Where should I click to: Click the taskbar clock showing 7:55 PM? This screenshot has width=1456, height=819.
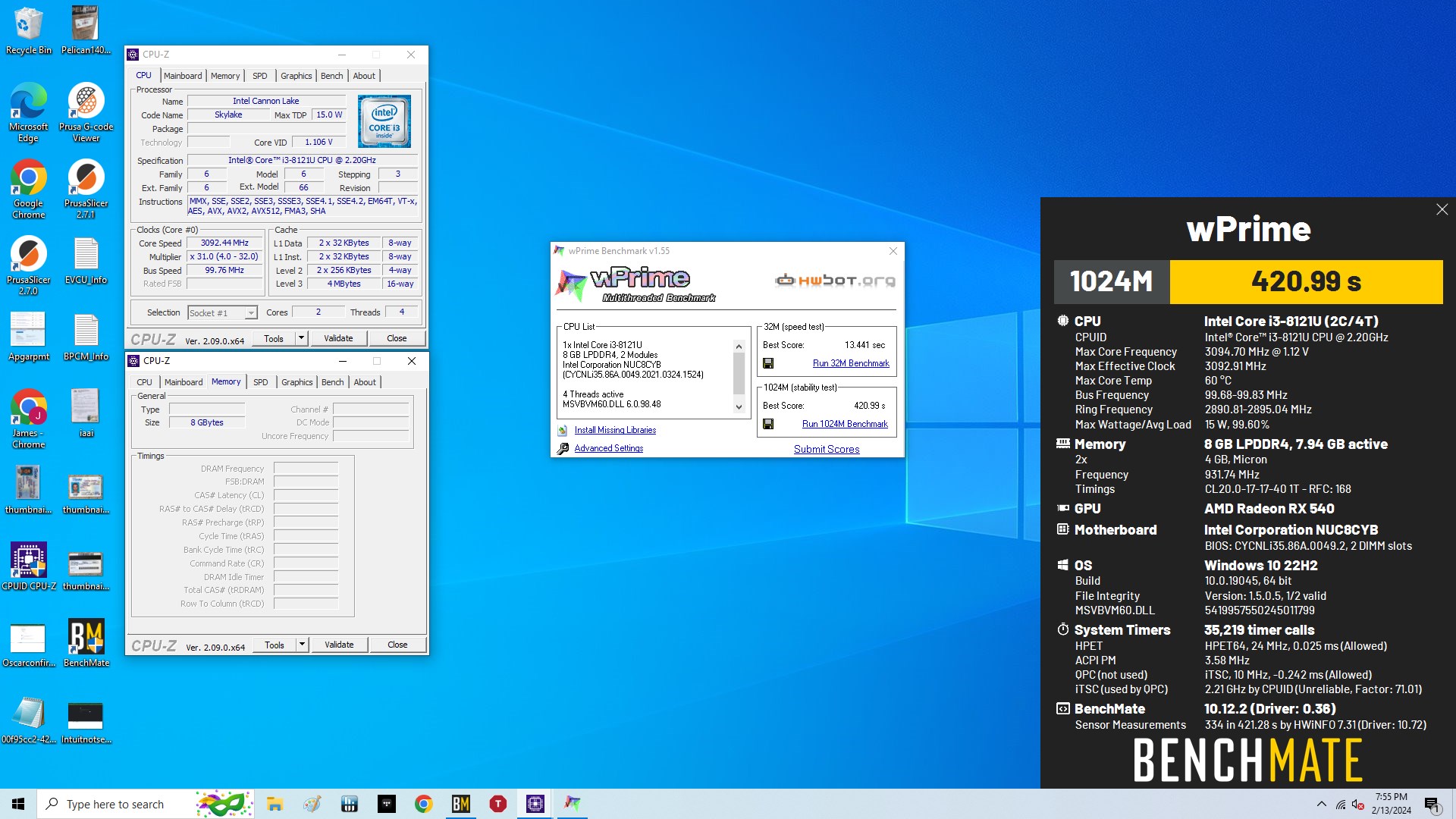point(1391,804)
